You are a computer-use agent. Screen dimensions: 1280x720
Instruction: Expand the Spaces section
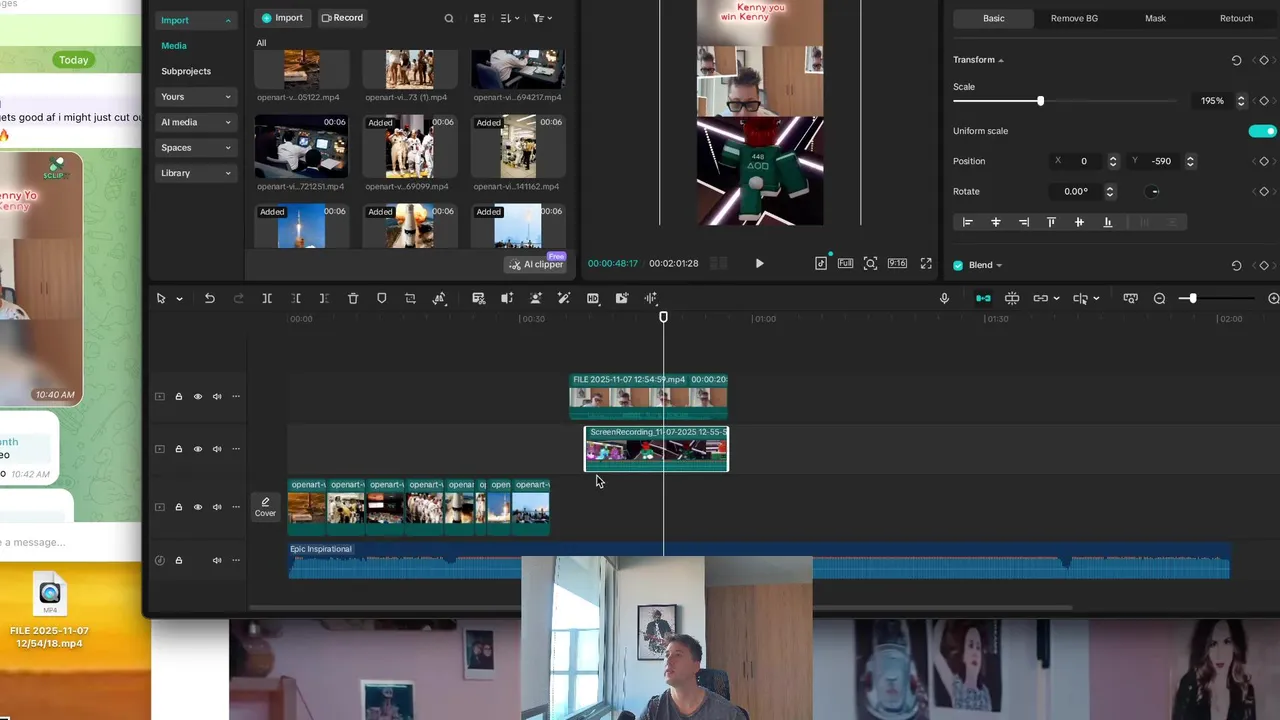click(x=196, y=148)
